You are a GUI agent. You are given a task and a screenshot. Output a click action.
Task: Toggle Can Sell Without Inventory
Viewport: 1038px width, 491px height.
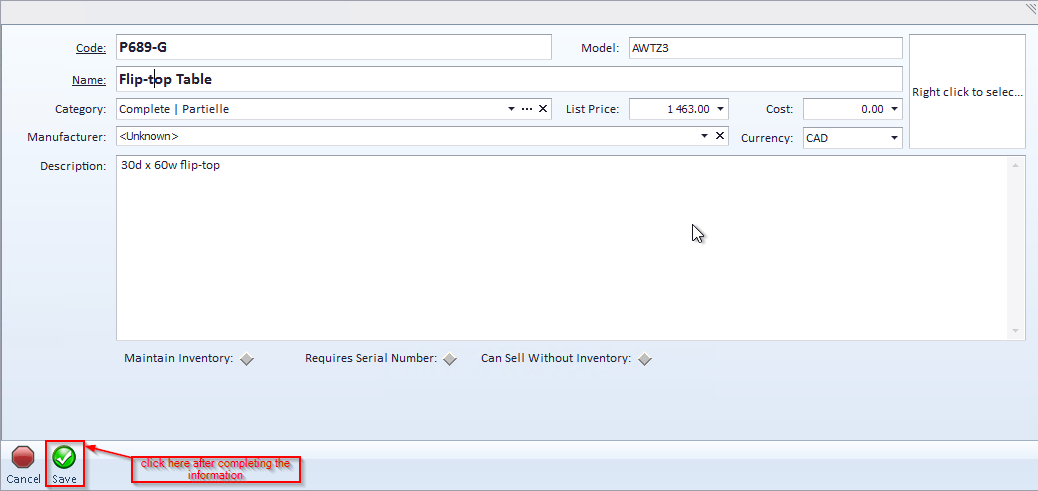pyautogui.click(x=645, y=359)
